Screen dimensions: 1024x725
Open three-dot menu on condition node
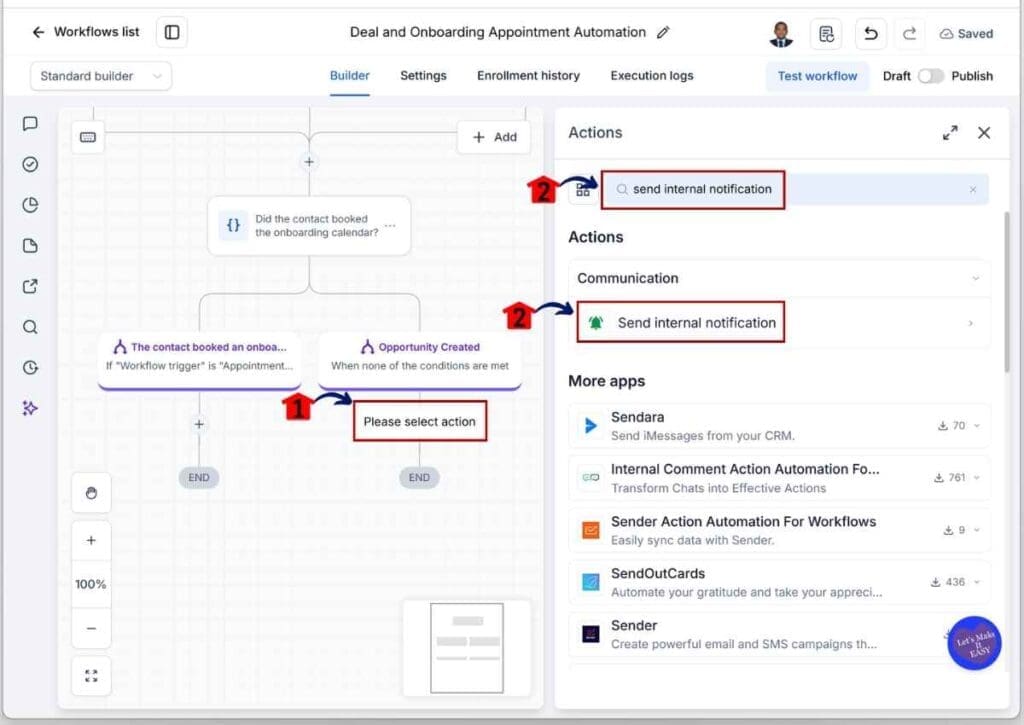click(390, 225)
